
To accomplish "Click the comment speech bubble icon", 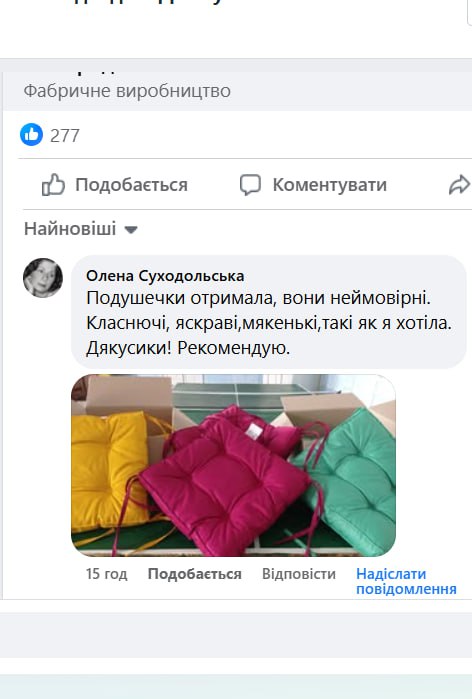I will tap(250, 185).
